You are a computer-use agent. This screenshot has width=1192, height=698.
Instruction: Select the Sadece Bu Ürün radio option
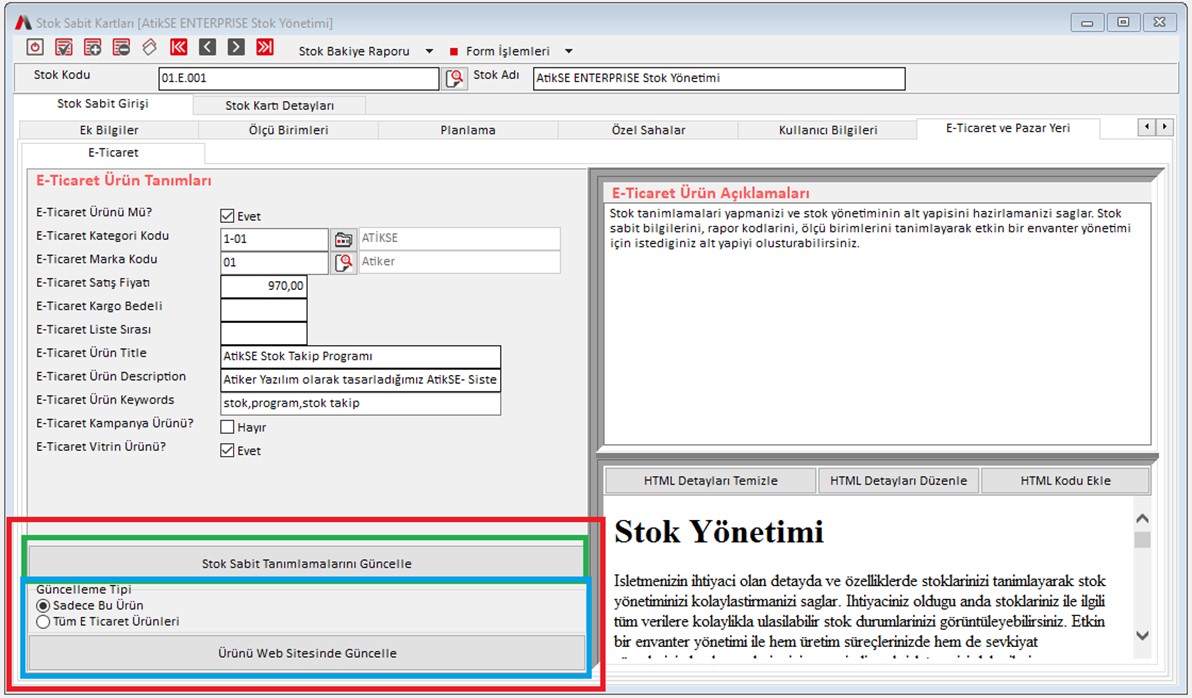43,606
